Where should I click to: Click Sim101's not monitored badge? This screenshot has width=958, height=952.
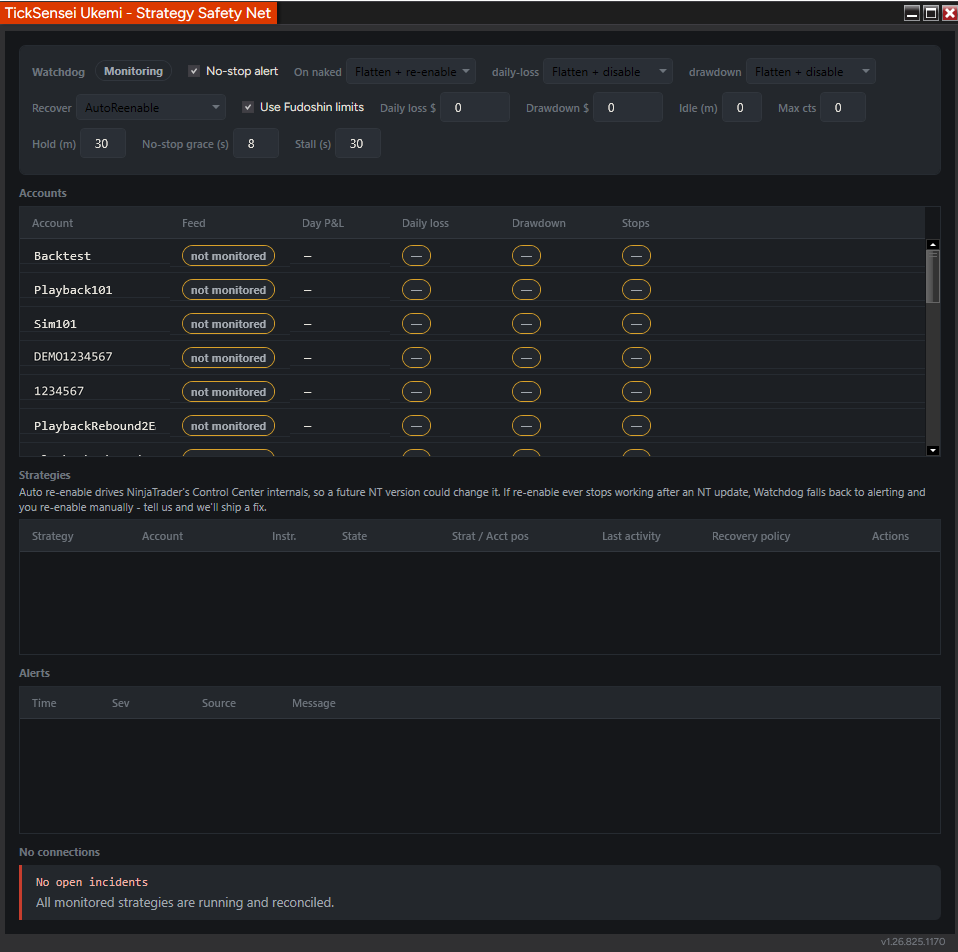pyautogui.click(x=228, y=324)
